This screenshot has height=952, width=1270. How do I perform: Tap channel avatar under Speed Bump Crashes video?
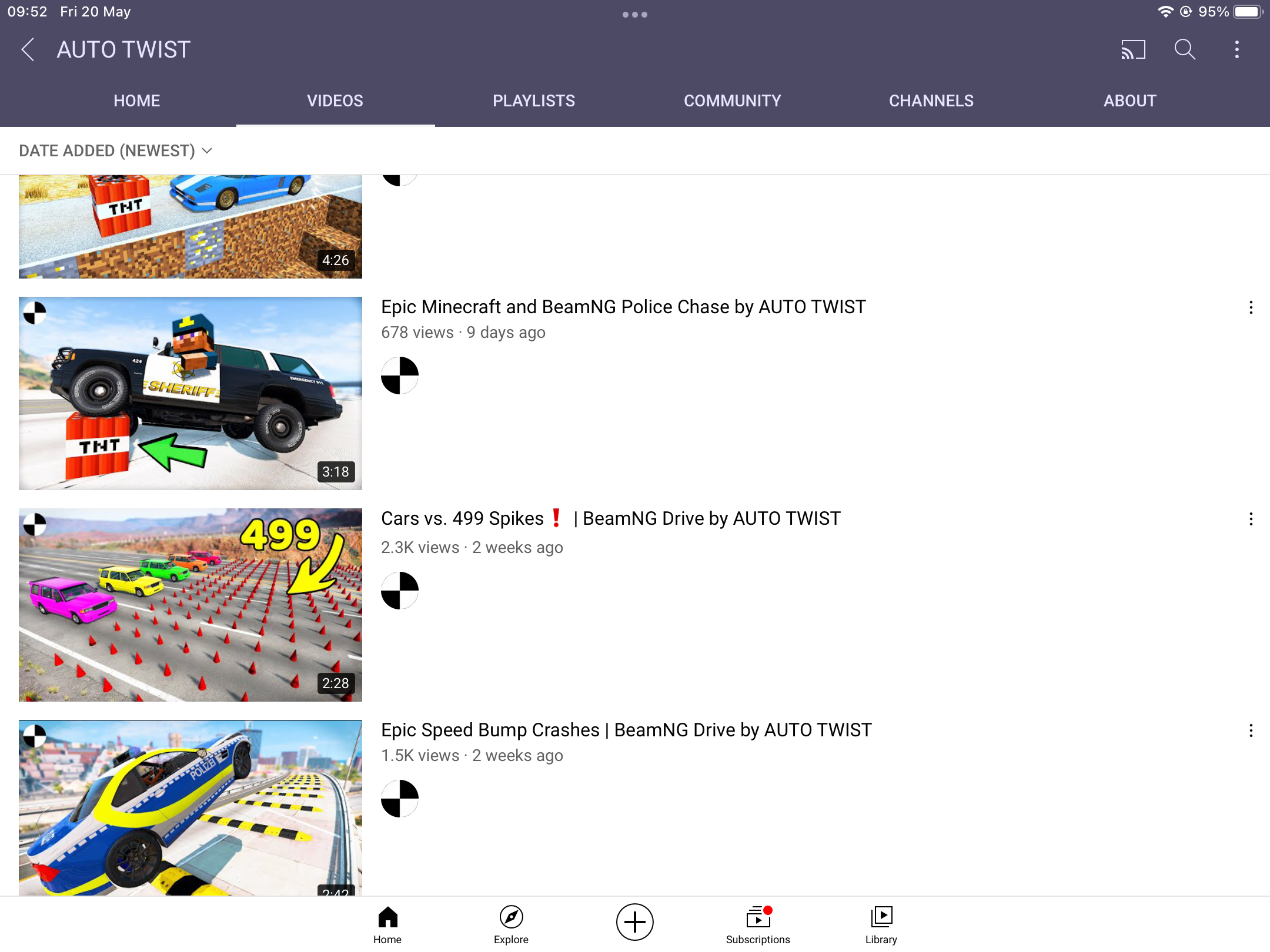pyautogui.click(x=400, y=799)
